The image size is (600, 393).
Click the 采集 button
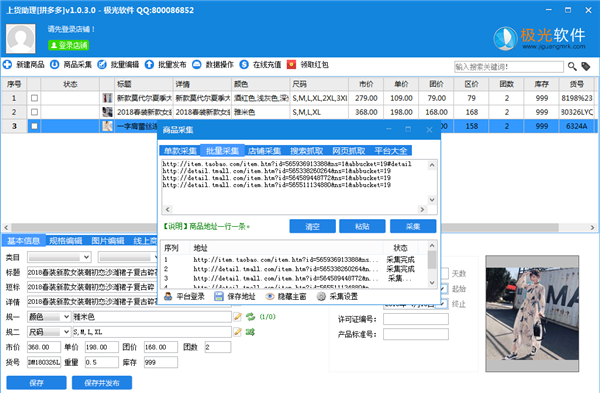click(x=413, y=226)
